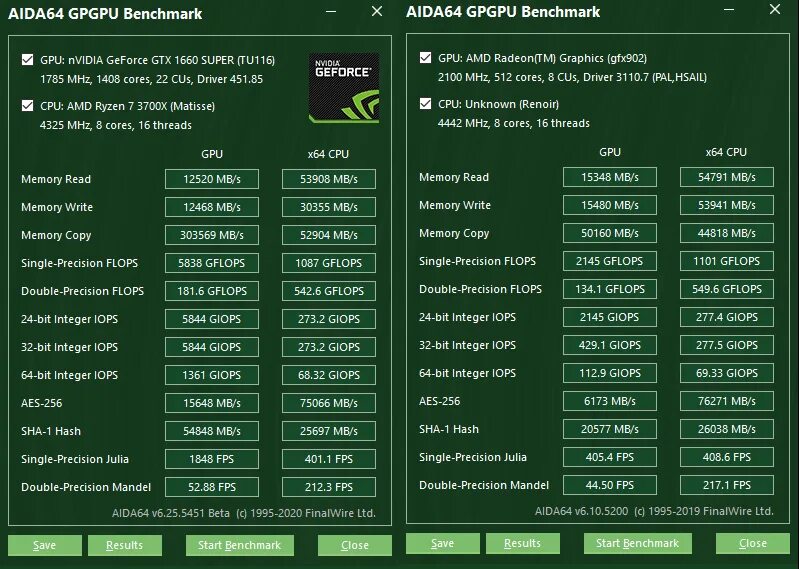Select AES-256 value 15648 MB/s
The image size is (799, 569).
[212, 403]
